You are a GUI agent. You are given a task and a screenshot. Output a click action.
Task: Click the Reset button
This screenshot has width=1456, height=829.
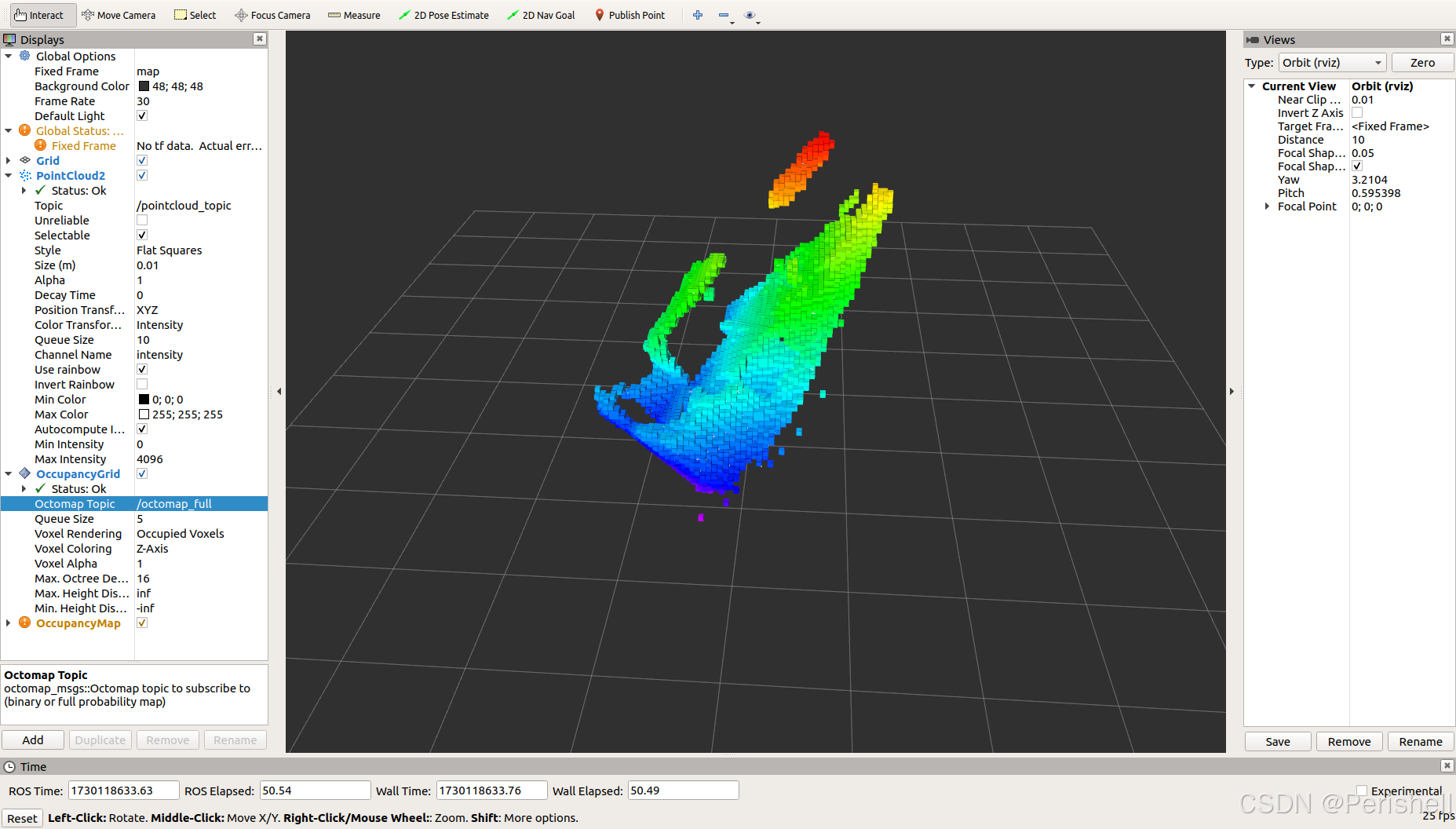(22, 818)
